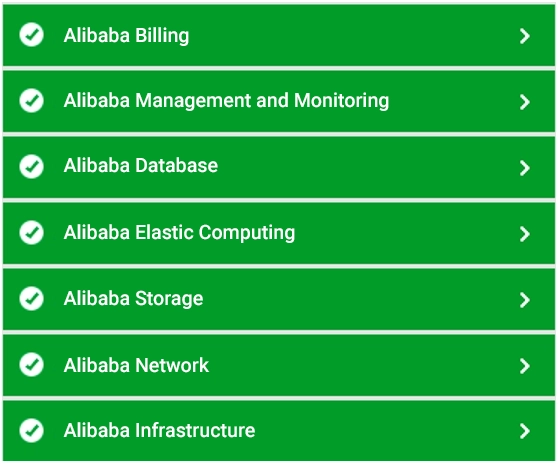Viewport: 558px width, 465px height.
Task: Click checkmark icon next to Alibaba Elastic Computing
Action: [32, 232]
